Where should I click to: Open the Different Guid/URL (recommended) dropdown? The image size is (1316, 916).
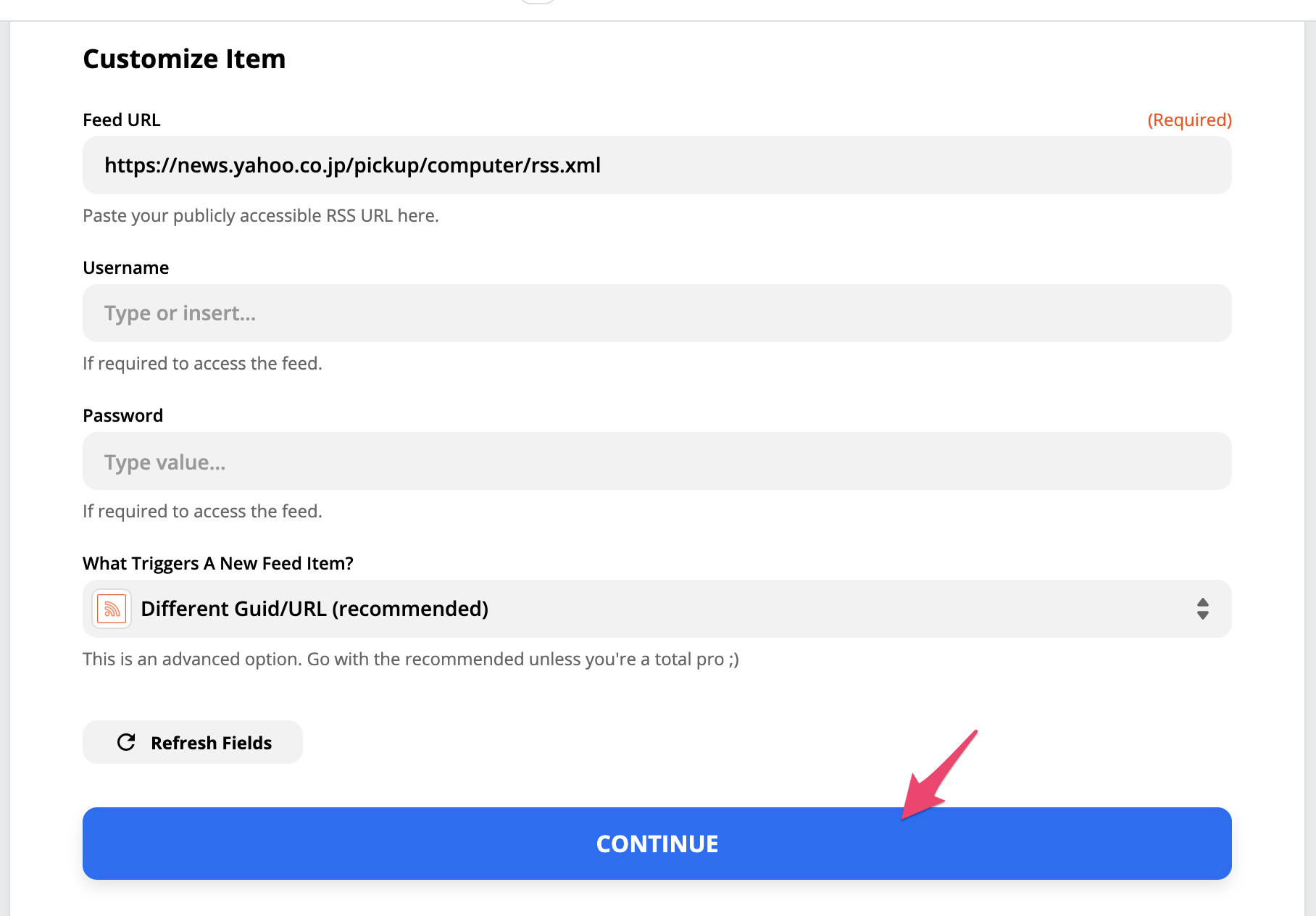(657, 609)
